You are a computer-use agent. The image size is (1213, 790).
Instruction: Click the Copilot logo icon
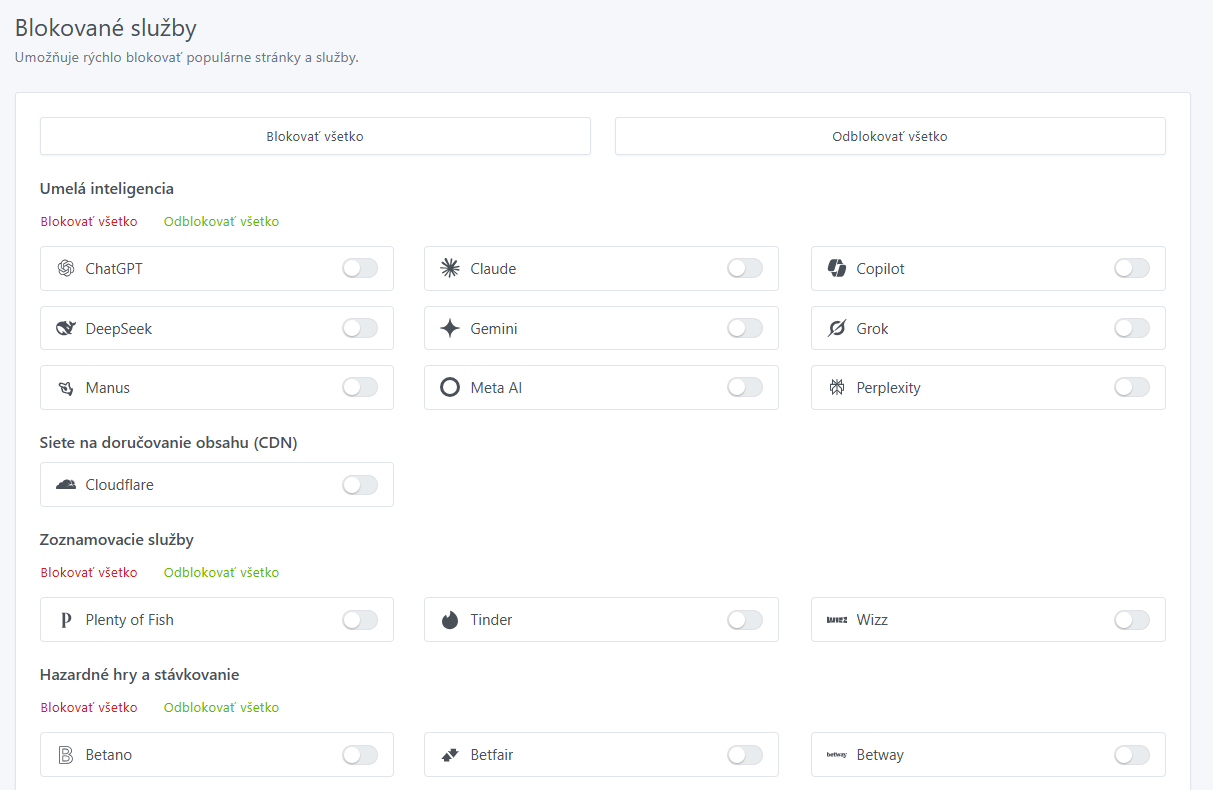pos(837,268)
